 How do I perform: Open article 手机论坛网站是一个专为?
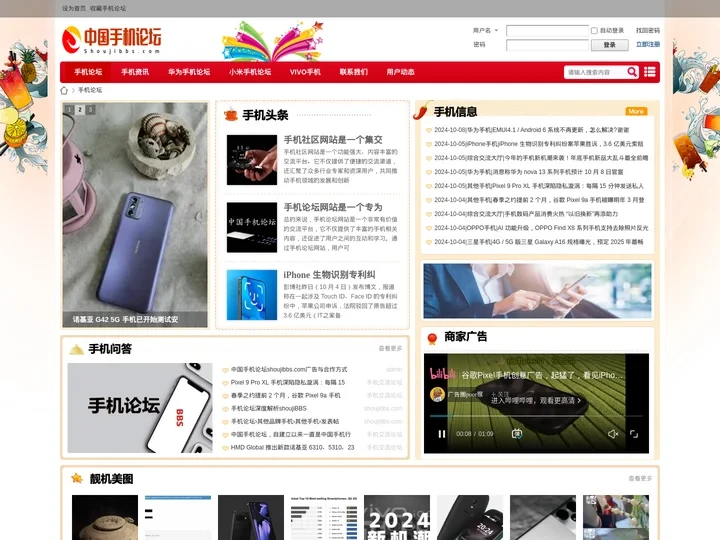(x=333, y=207)
